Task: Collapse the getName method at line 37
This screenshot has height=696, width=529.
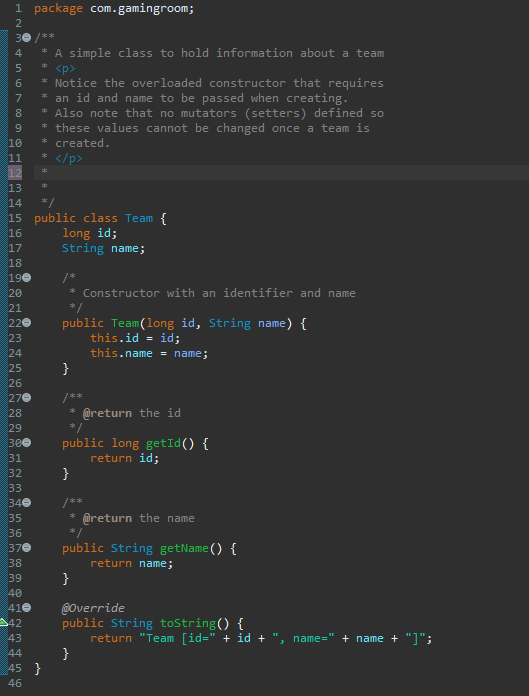Action: point(27,548)
